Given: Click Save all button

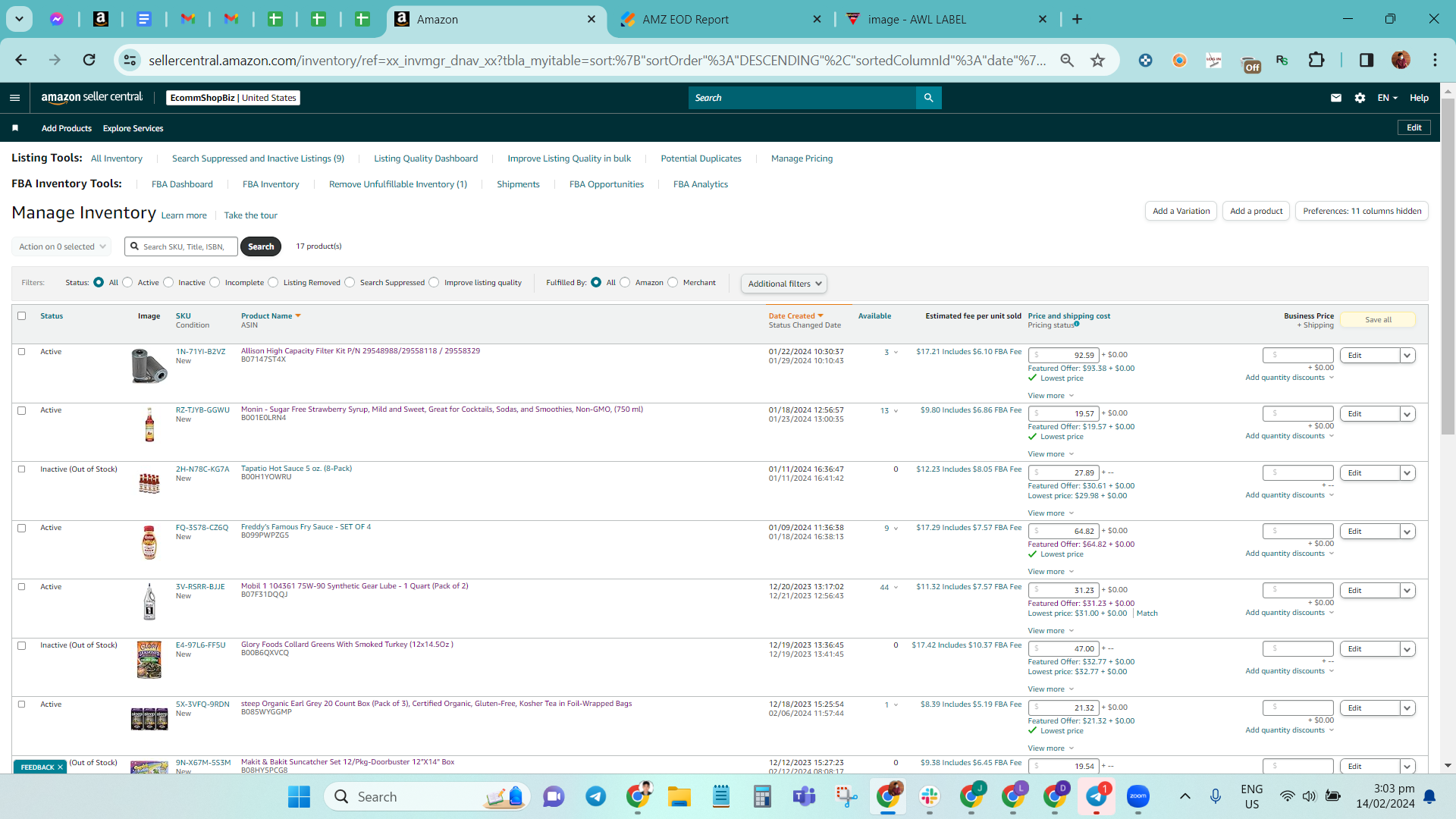Looking at the screenshot, I should [1378, 320].
